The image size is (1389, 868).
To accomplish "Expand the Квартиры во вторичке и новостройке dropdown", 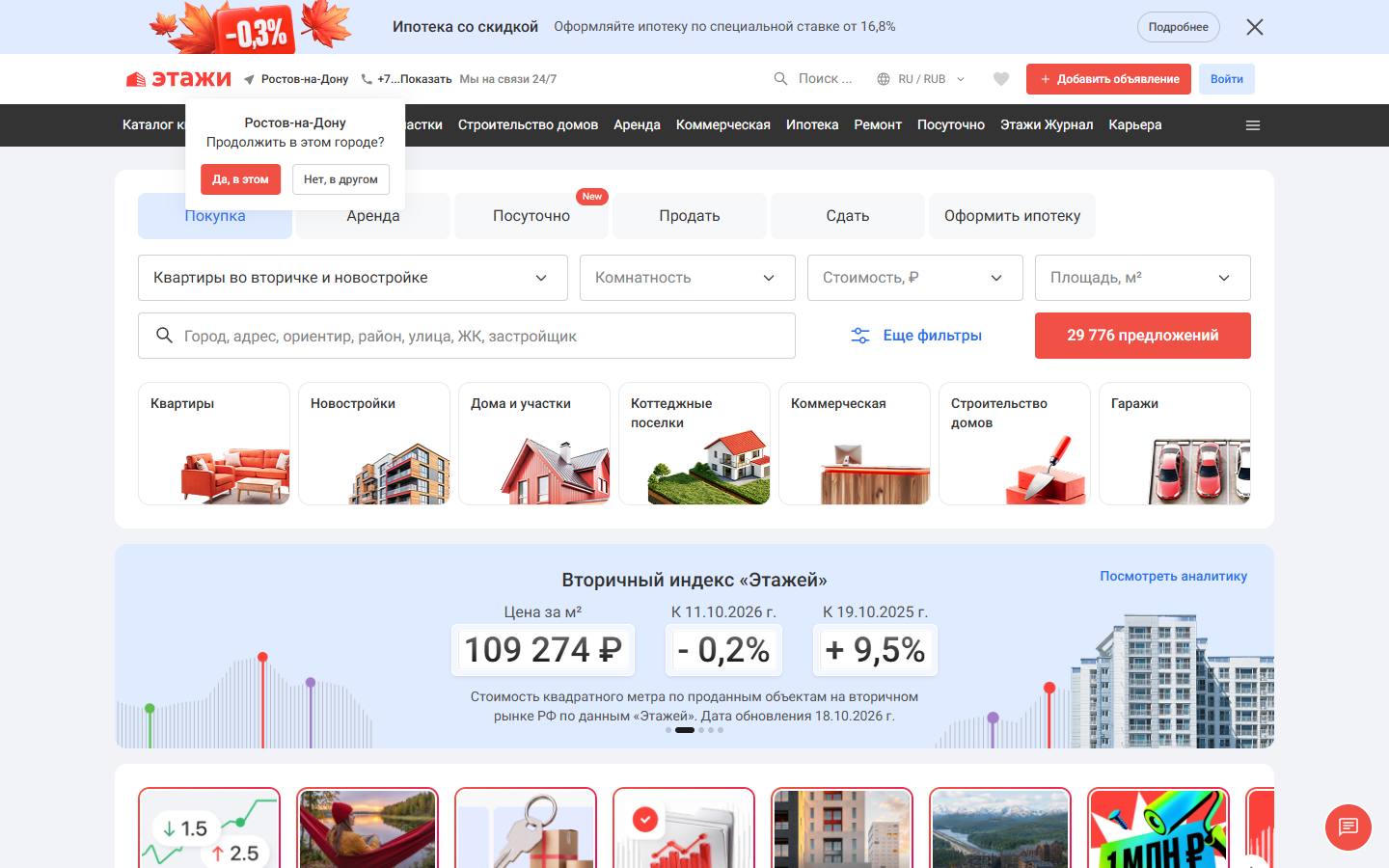I will (353, 278).
